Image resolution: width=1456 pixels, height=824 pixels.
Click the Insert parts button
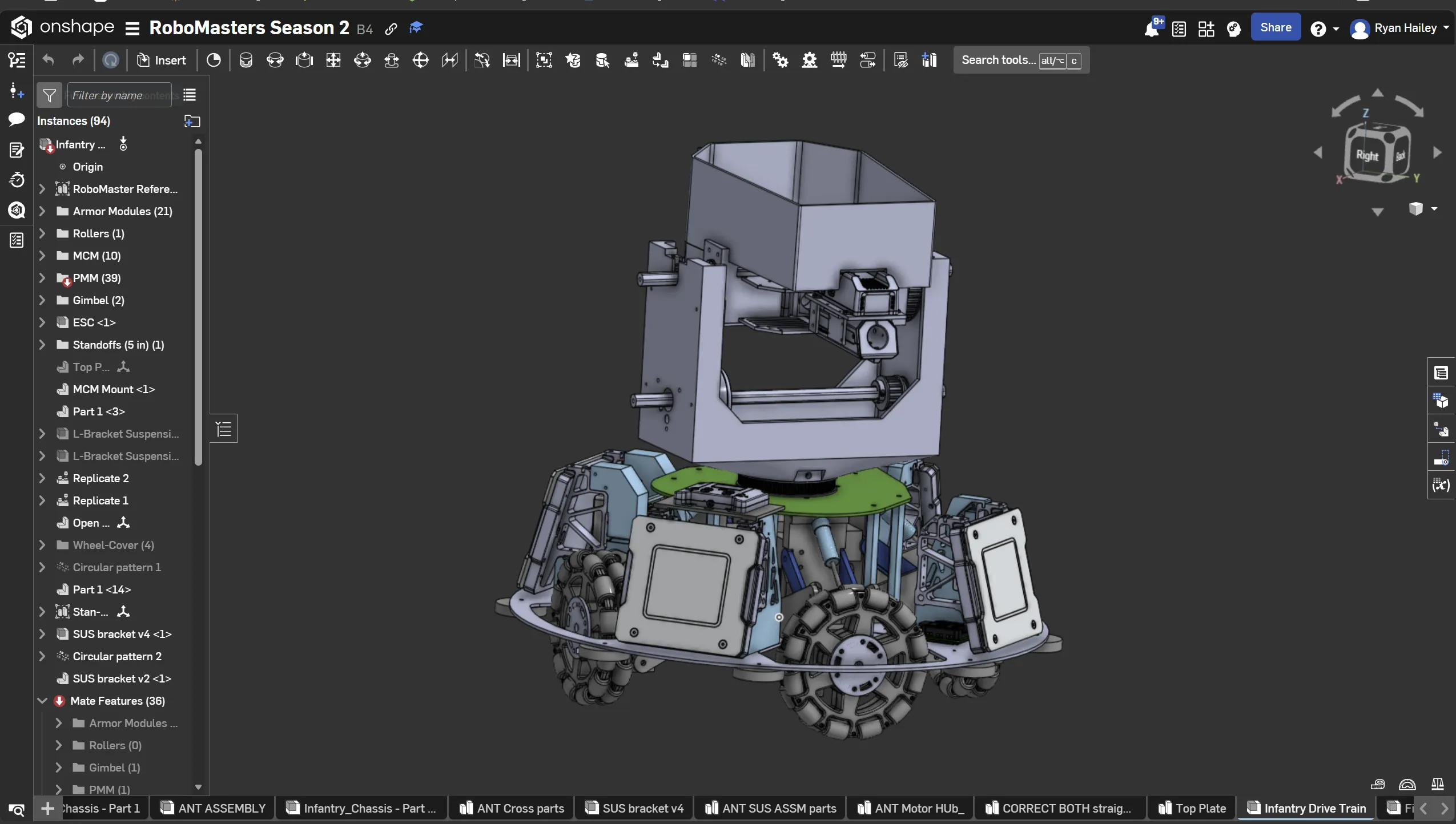[x=162, y=60]
